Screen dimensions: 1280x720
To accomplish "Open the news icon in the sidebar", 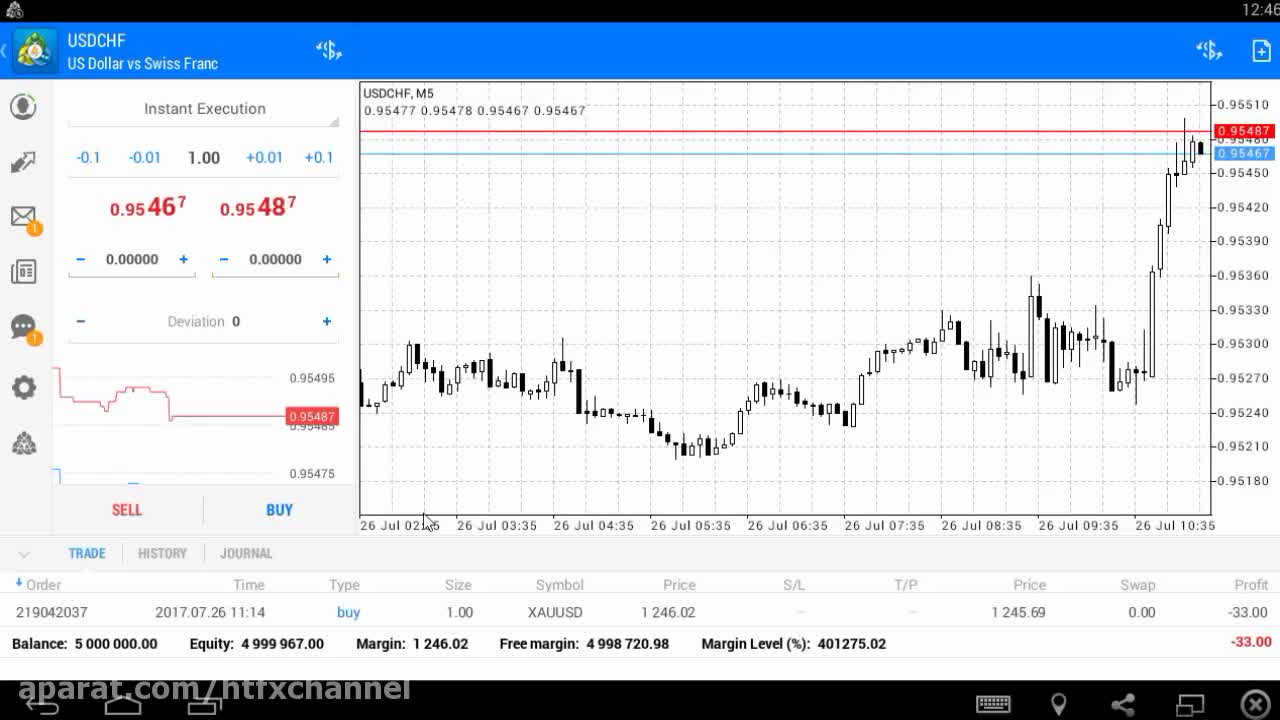I will pos(24,272).
